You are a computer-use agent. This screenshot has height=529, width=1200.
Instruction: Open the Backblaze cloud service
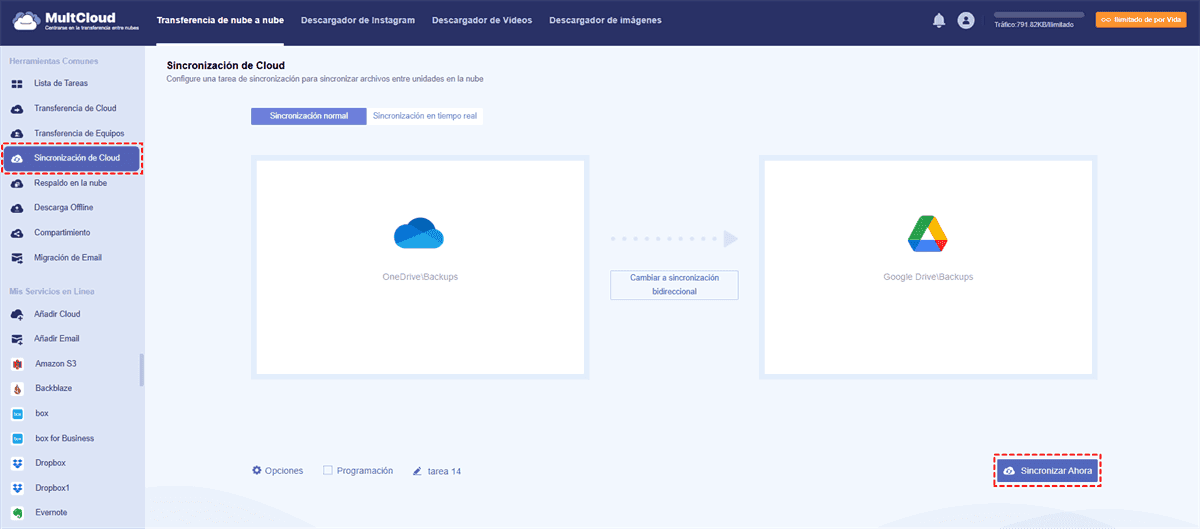pos(53,388)
